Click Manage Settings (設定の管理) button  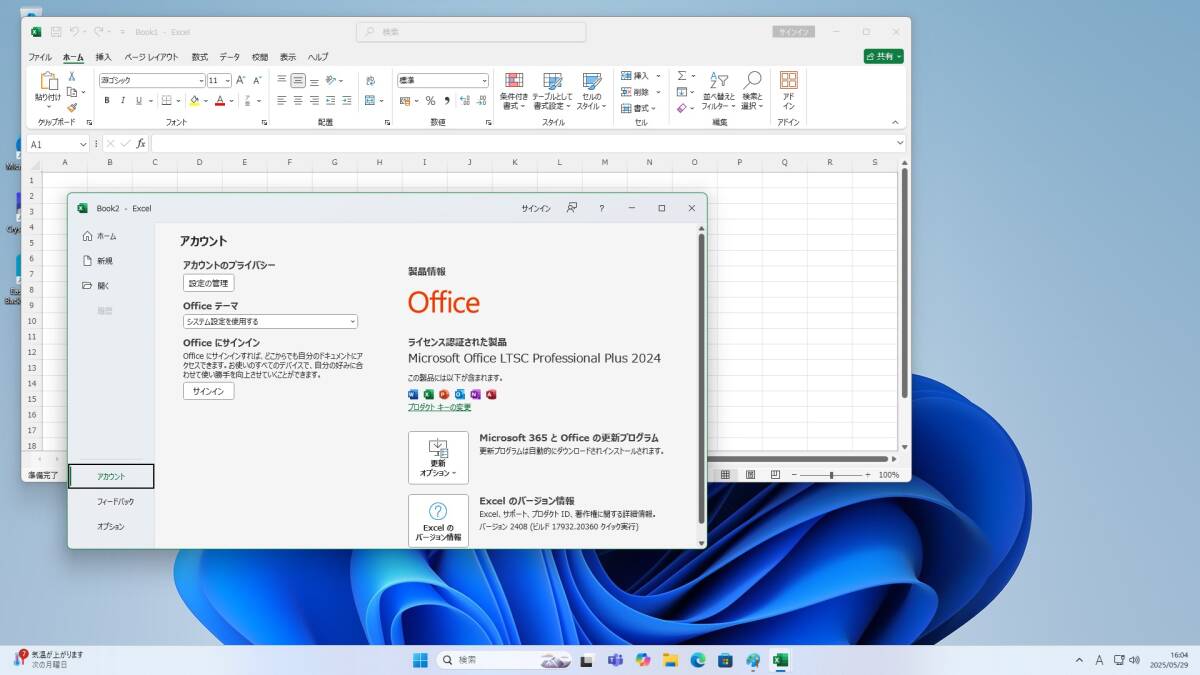point(208,283)
